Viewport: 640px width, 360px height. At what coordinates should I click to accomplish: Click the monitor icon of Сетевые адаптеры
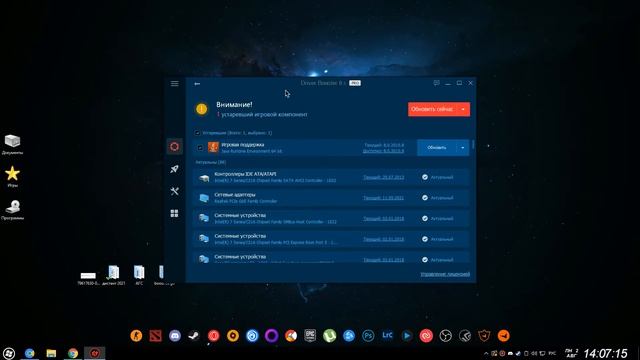pos(204,198)
